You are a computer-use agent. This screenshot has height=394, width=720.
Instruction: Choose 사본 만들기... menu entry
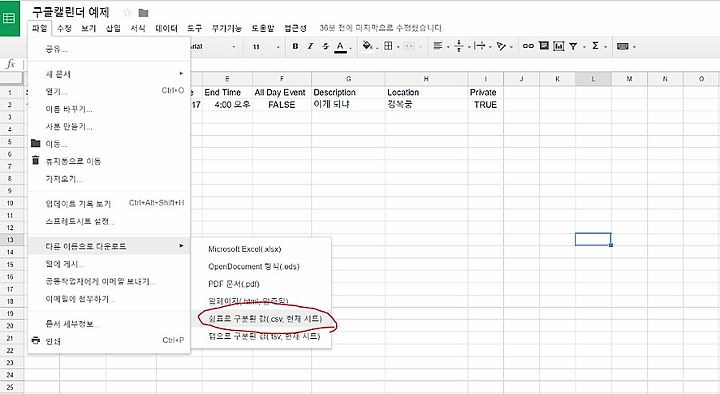109,126
